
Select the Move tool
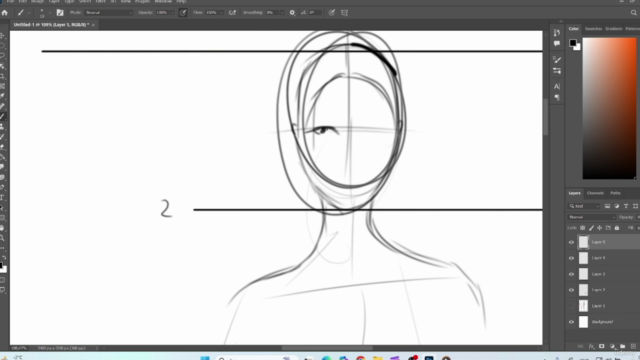click(x=2, y=36)
